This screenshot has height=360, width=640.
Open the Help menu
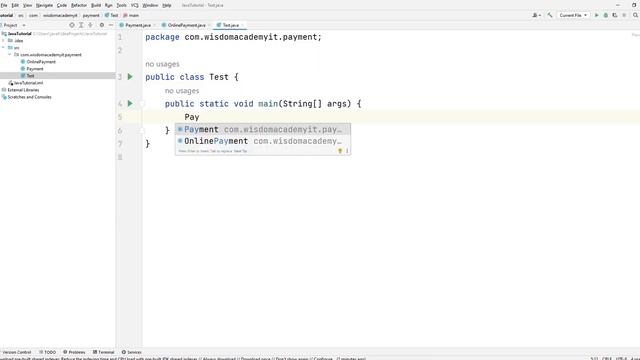coord(167,5)
